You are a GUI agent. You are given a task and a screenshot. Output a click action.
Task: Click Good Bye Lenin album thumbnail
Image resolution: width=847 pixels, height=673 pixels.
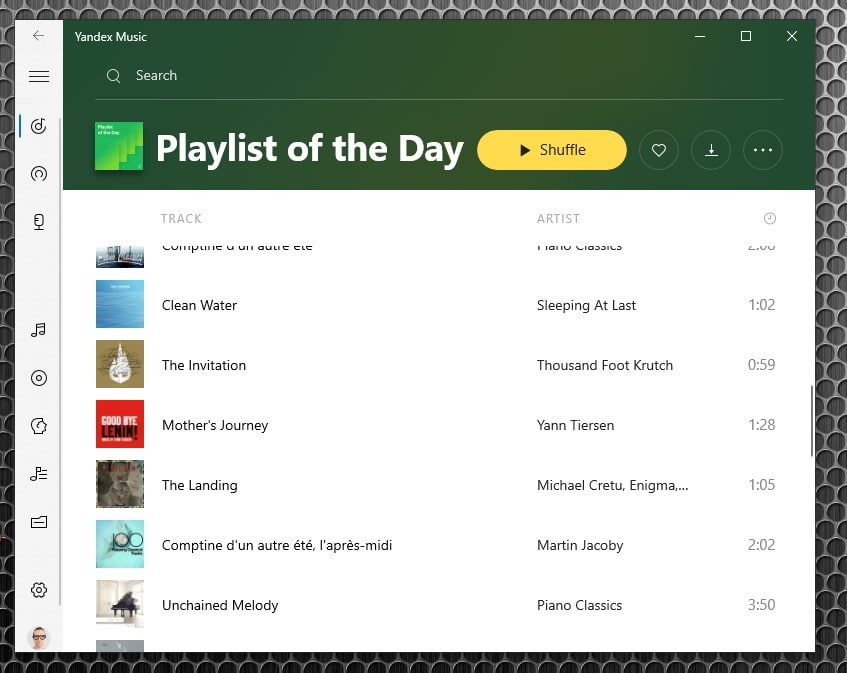120,424
